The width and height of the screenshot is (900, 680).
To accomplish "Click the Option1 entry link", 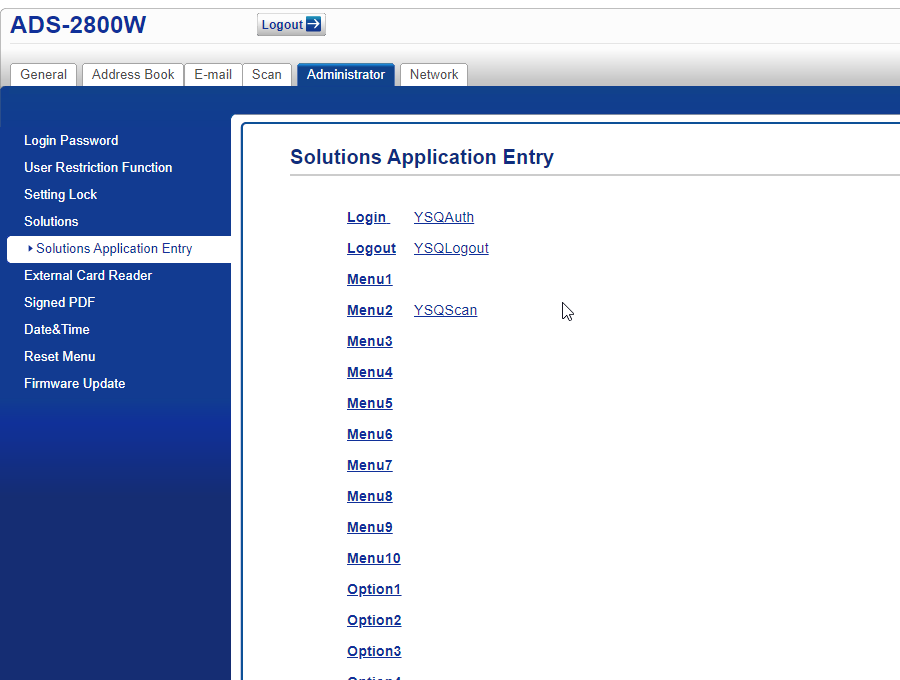I will coord(374,590).
